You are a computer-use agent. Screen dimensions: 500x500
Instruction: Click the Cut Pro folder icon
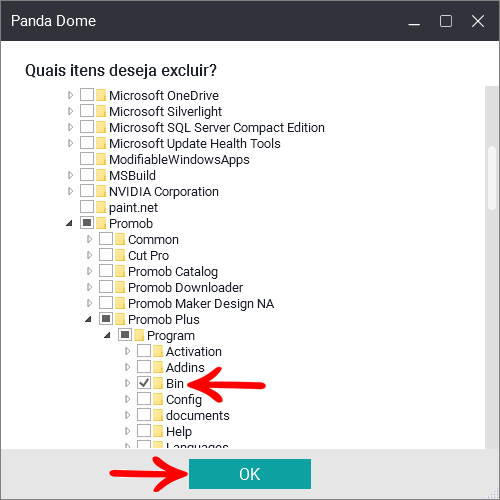point(120,255)
